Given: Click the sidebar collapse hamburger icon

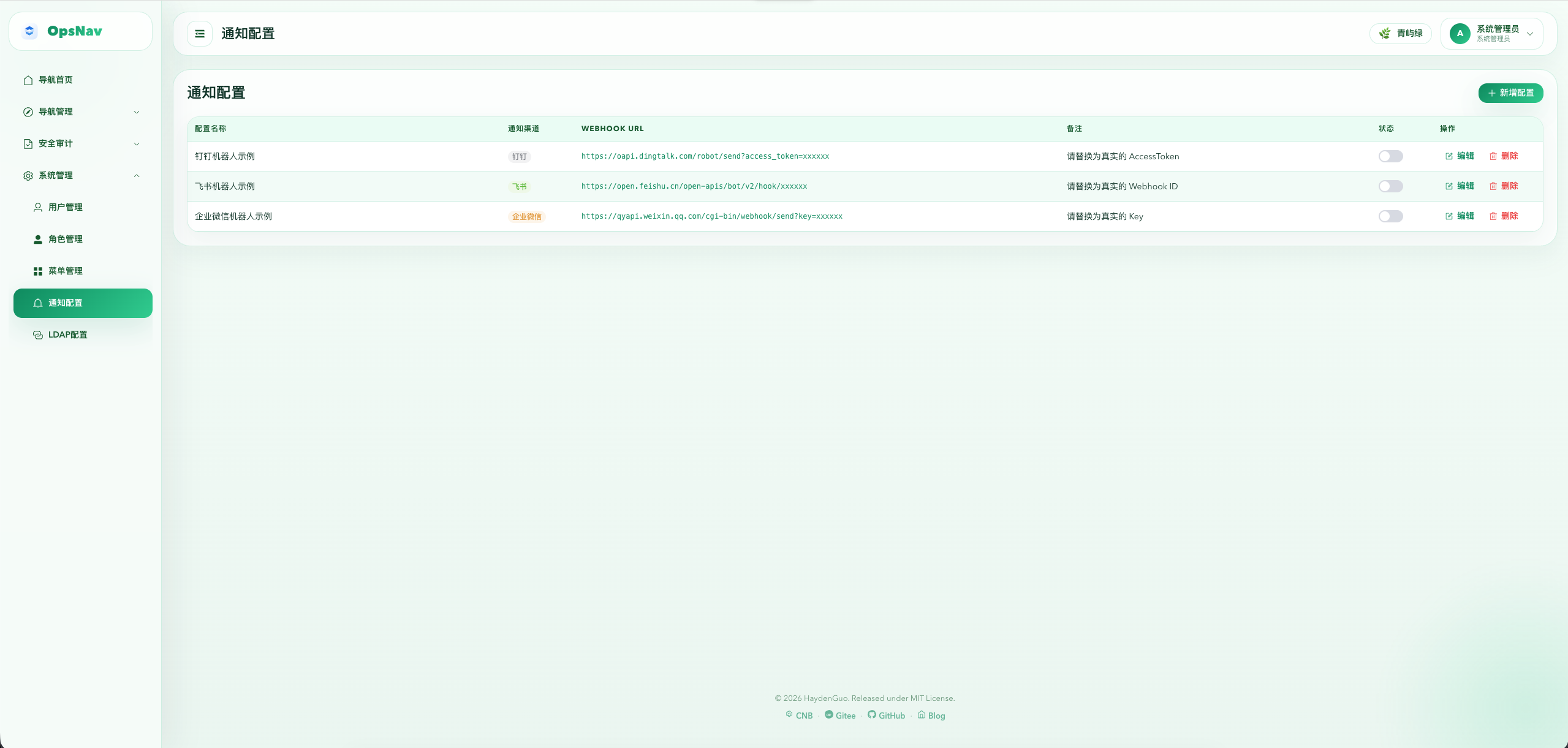Looking at the screenshot, I should (x=200, y=34).
